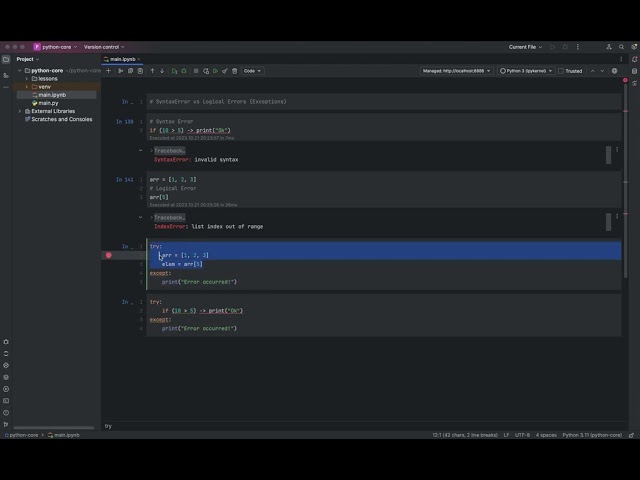Expand the venv folder

27,87
